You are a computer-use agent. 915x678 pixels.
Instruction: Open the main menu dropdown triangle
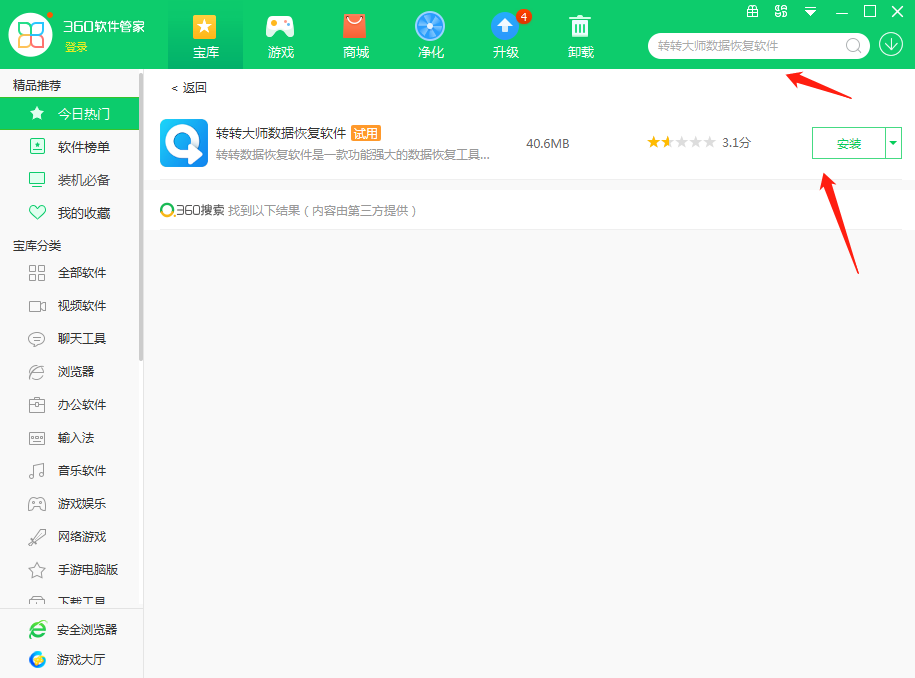[811, 12]
